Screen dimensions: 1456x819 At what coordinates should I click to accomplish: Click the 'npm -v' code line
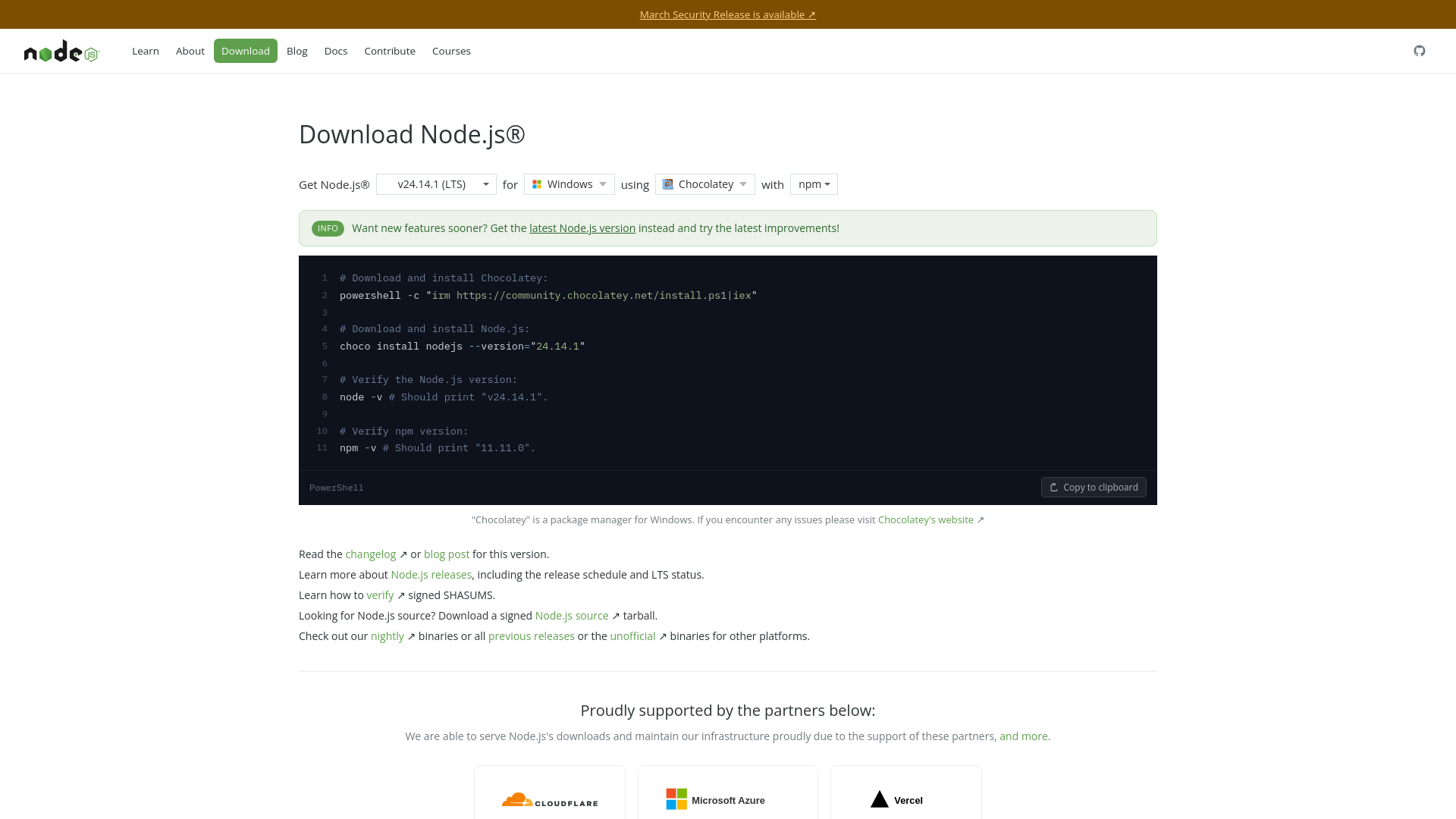click(x=438, y=448)
